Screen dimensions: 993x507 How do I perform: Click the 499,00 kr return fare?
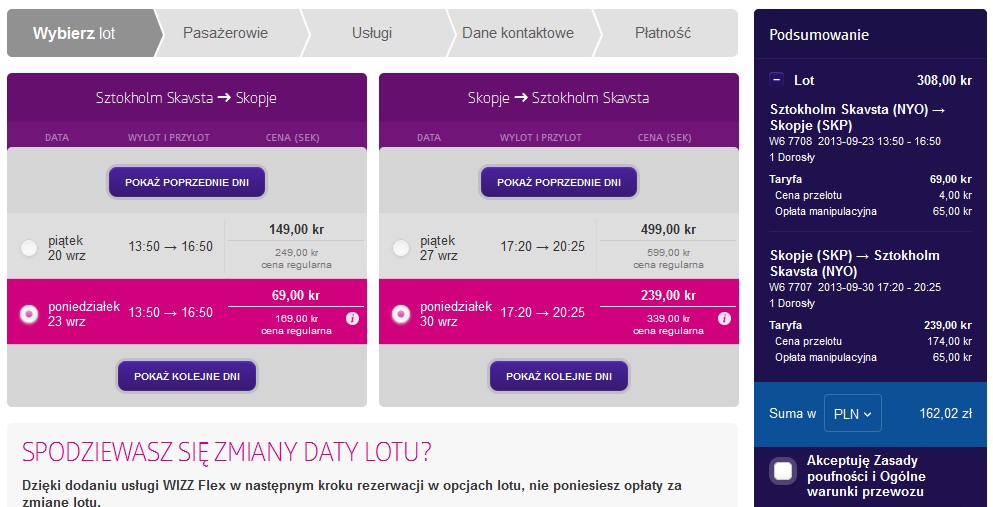coord(668,230)
